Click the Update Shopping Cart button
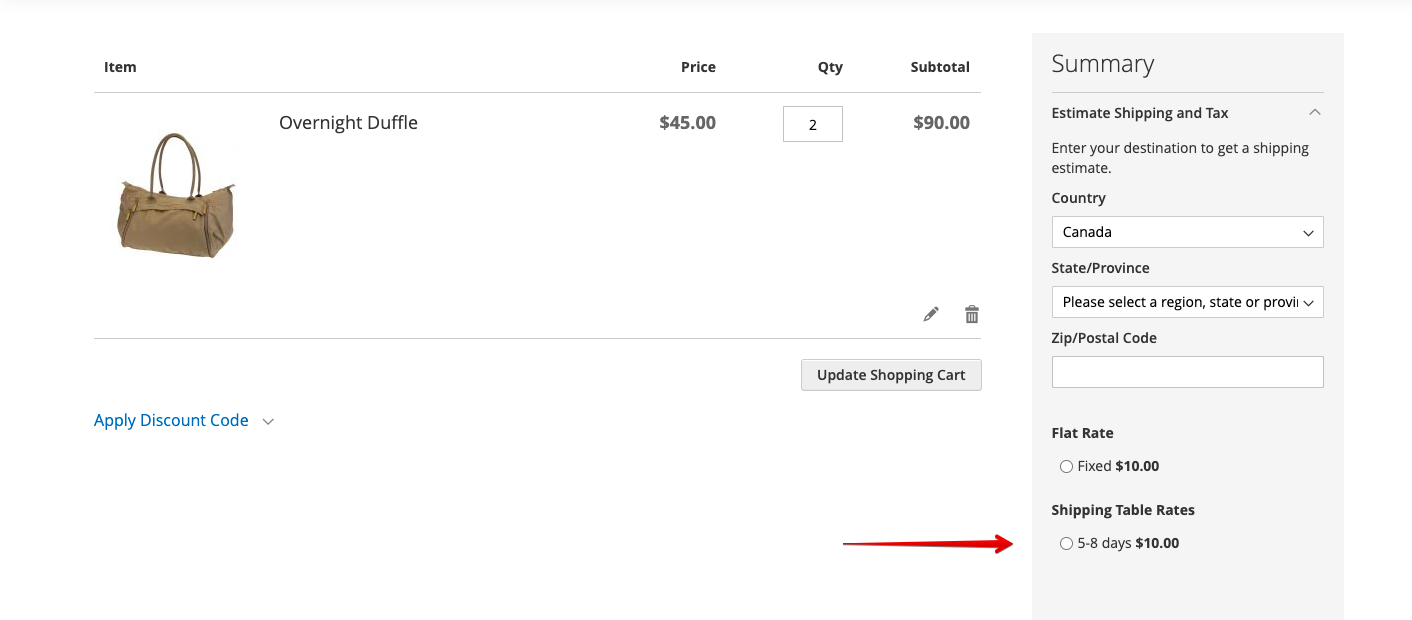This screenshot has width=1412, height=620. point(891,375)
